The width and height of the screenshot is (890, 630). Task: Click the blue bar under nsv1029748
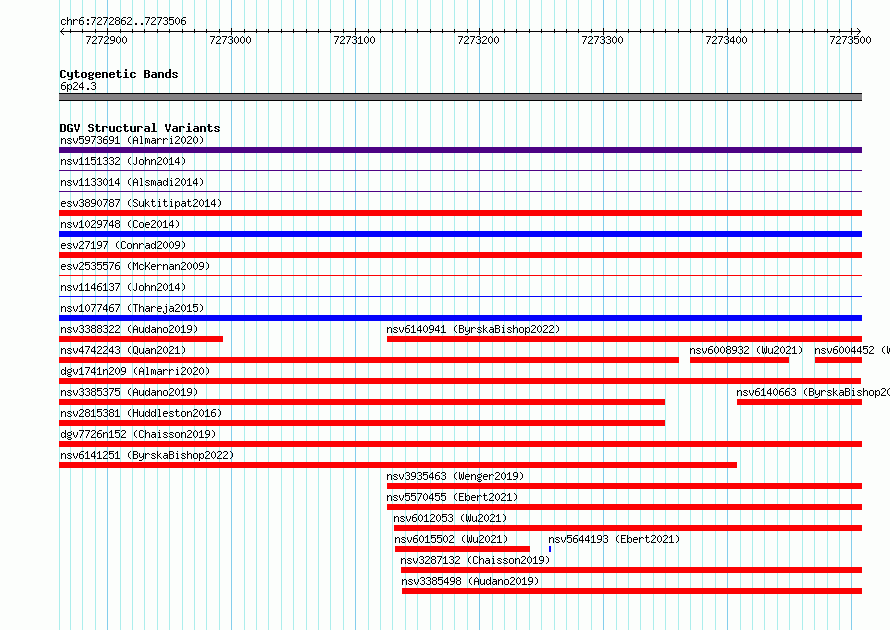point(460,234)
